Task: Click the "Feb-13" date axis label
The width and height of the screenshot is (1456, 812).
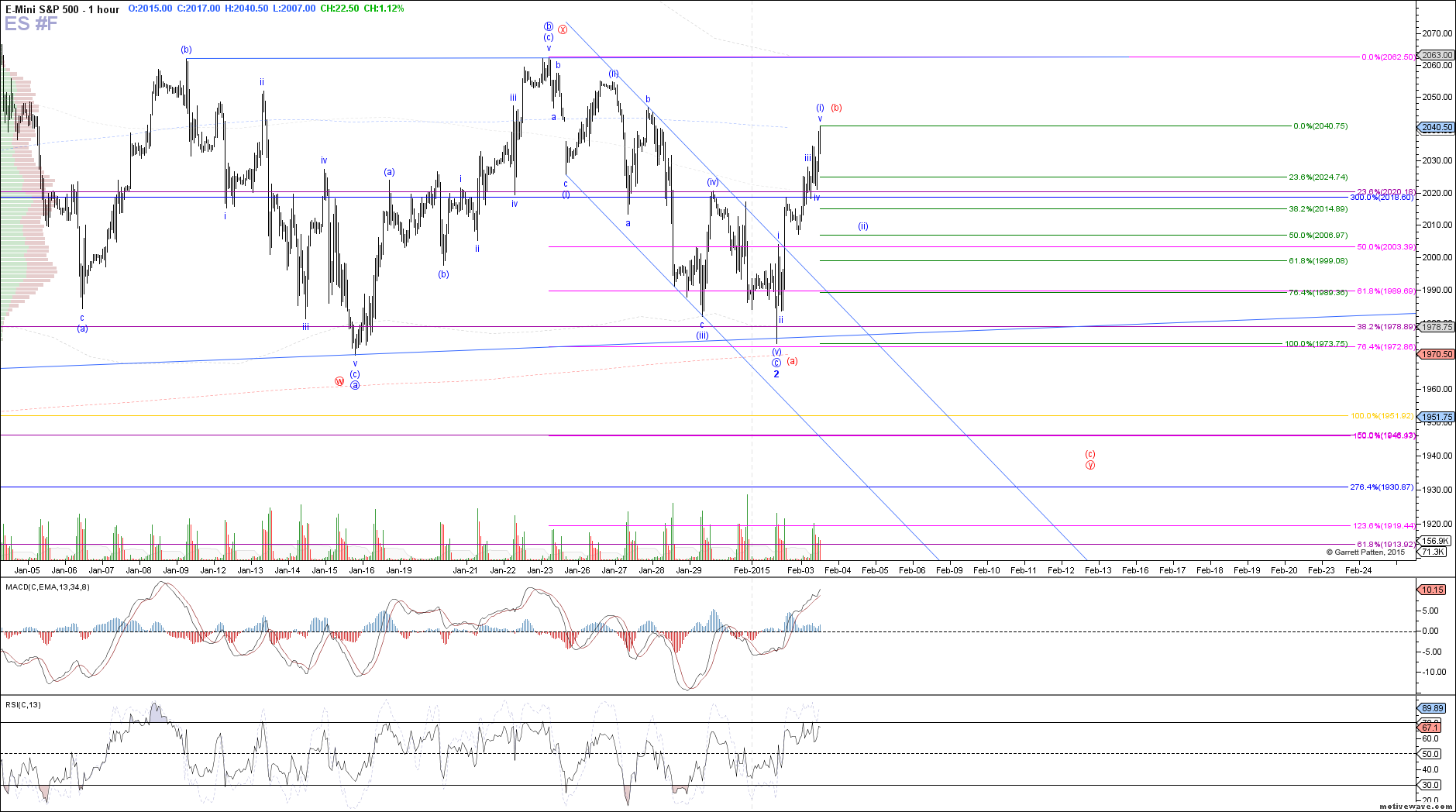Action: [1098, 570]
